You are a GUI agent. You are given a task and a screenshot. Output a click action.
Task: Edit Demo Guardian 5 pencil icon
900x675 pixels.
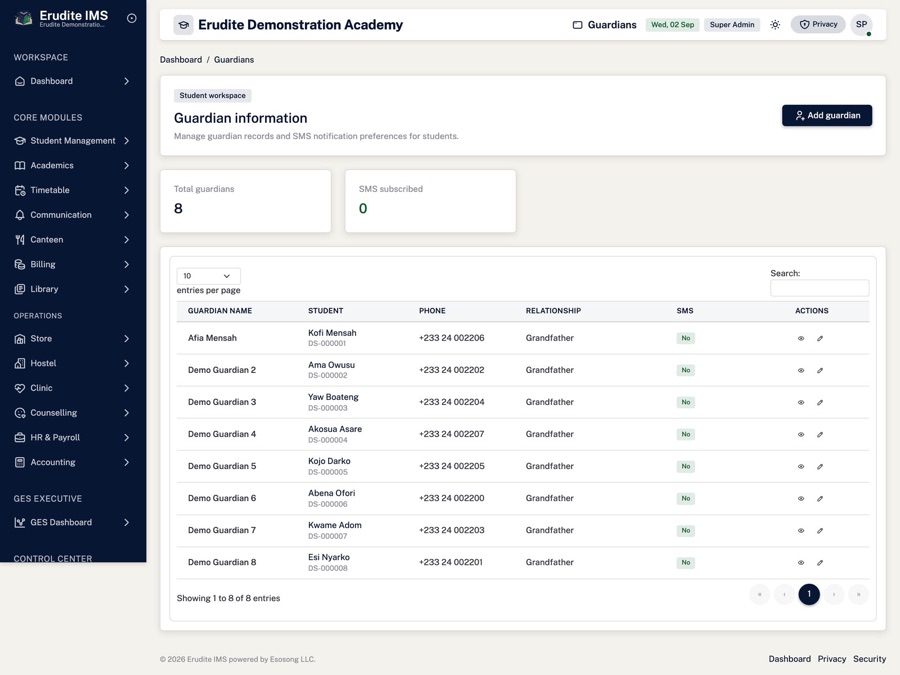(x=820, y=467)
